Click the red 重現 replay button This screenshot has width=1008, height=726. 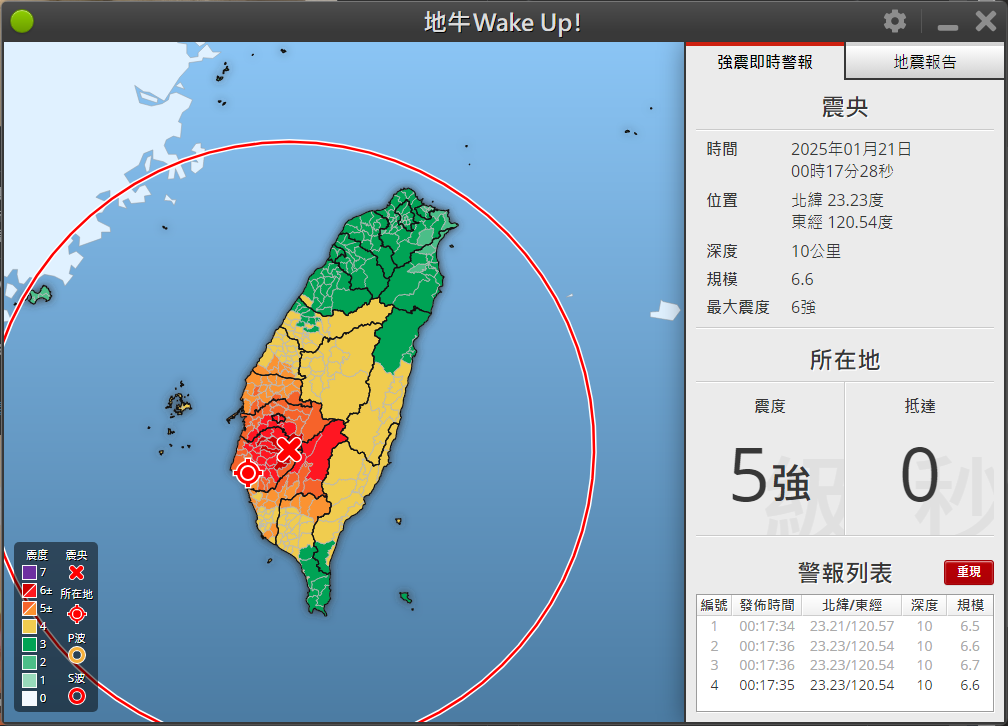(968, 572)
